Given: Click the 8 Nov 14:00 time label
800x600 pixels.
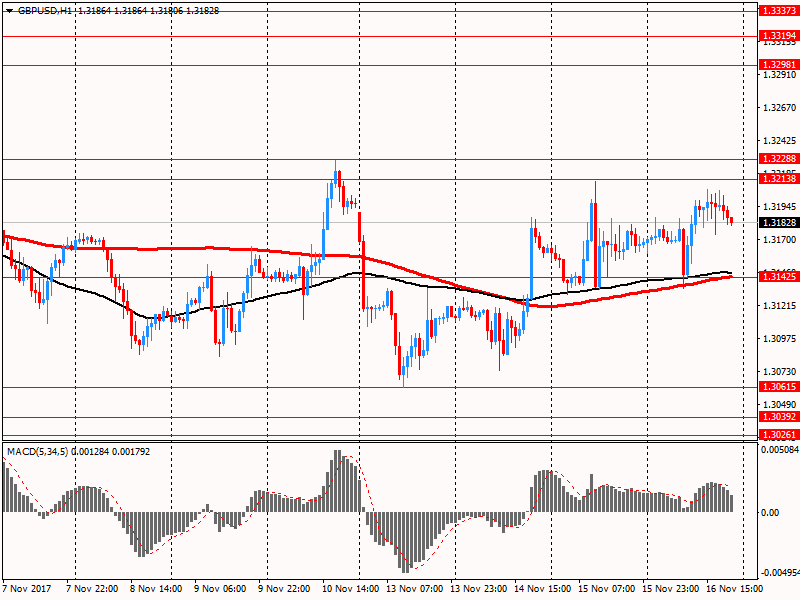Looking at the screenshot, I should [156, 588].
